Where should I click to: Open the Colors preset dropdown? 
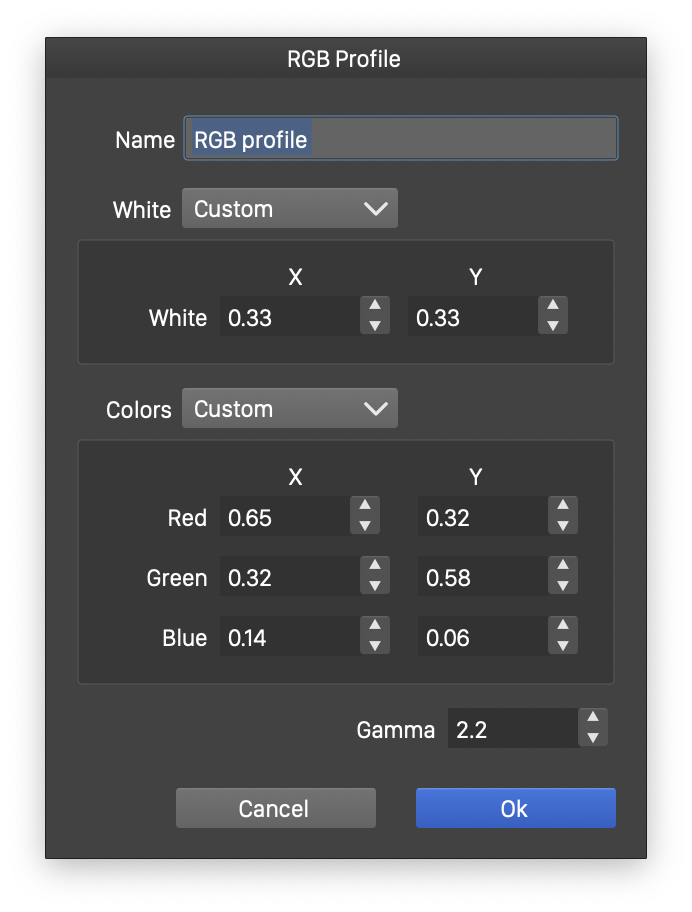289,409
